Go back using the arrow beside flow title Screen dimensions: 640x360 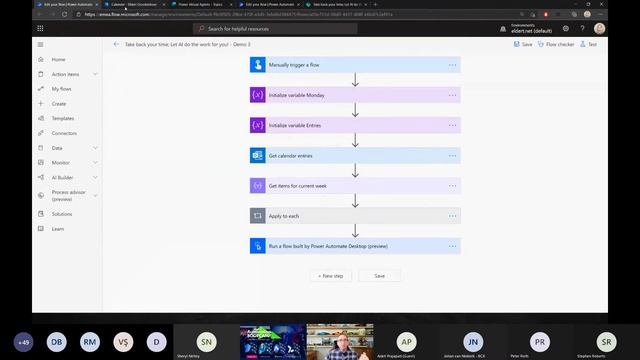click(116, 44)
